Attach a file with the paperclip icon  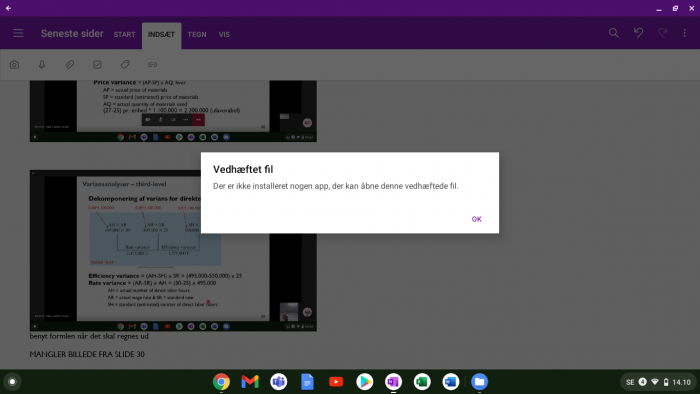point(70,65)
